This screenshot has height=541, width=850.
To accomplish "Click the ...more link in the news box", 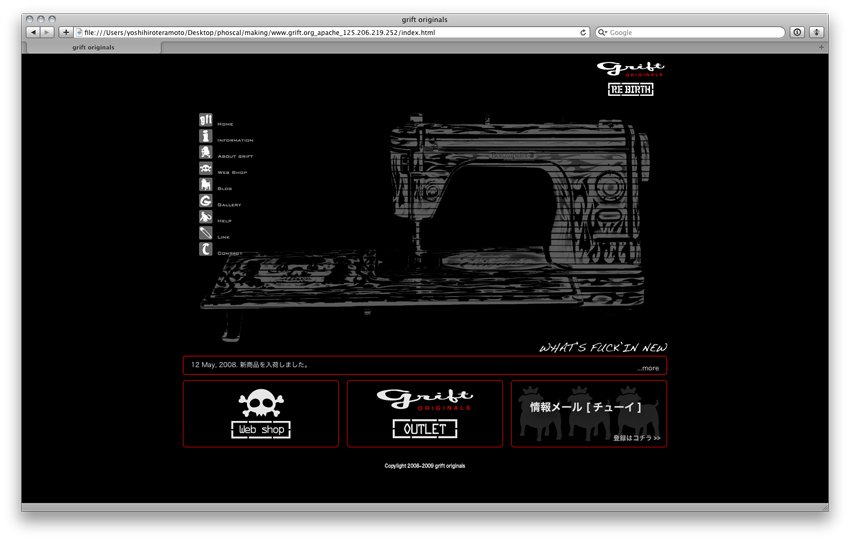I will [x=649, y=368].
